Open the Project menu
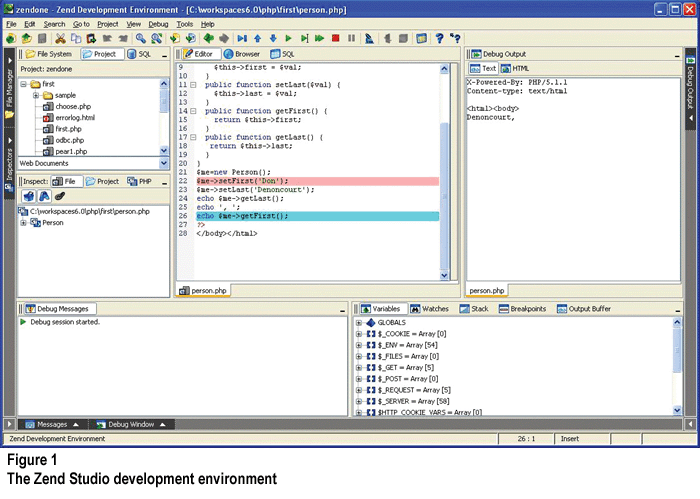Screen dimensions: 700x499 point(108,24)
